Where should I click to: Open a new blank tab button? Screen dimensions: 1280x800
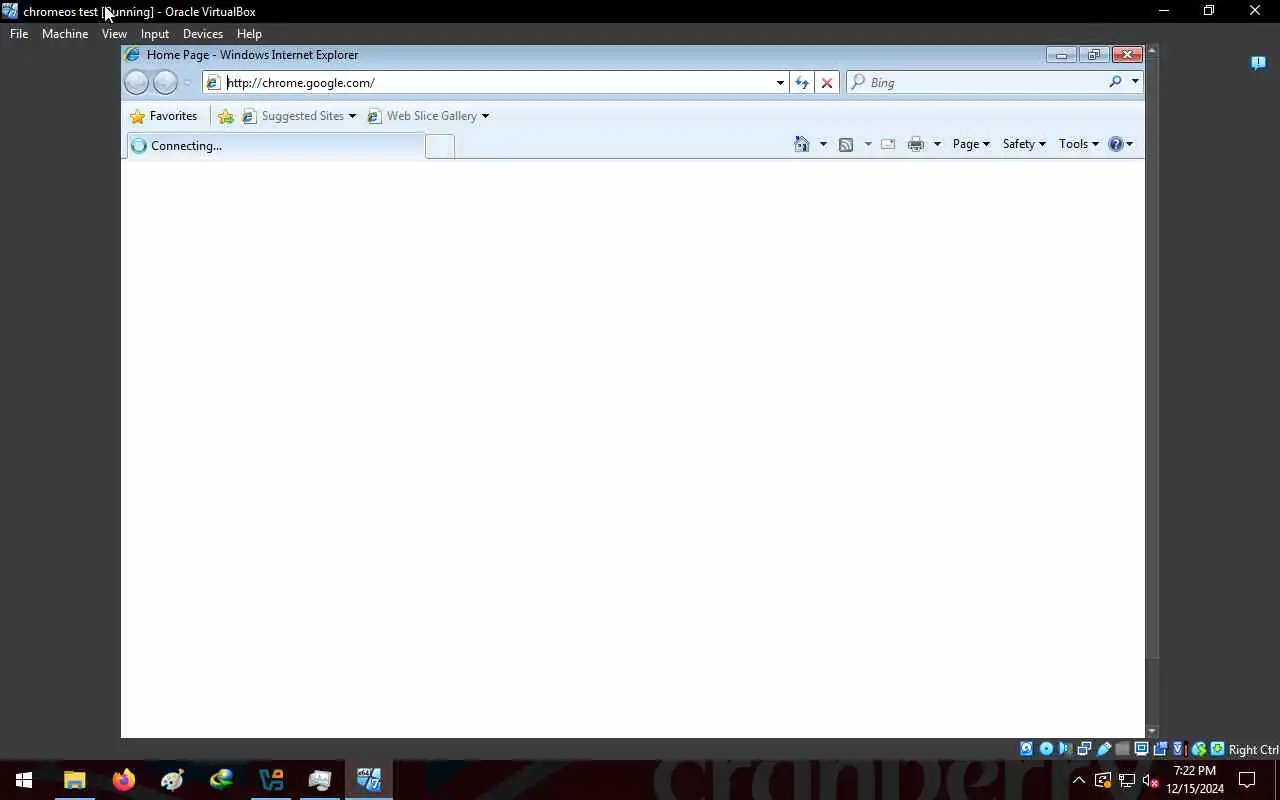[x=440, y=147]
